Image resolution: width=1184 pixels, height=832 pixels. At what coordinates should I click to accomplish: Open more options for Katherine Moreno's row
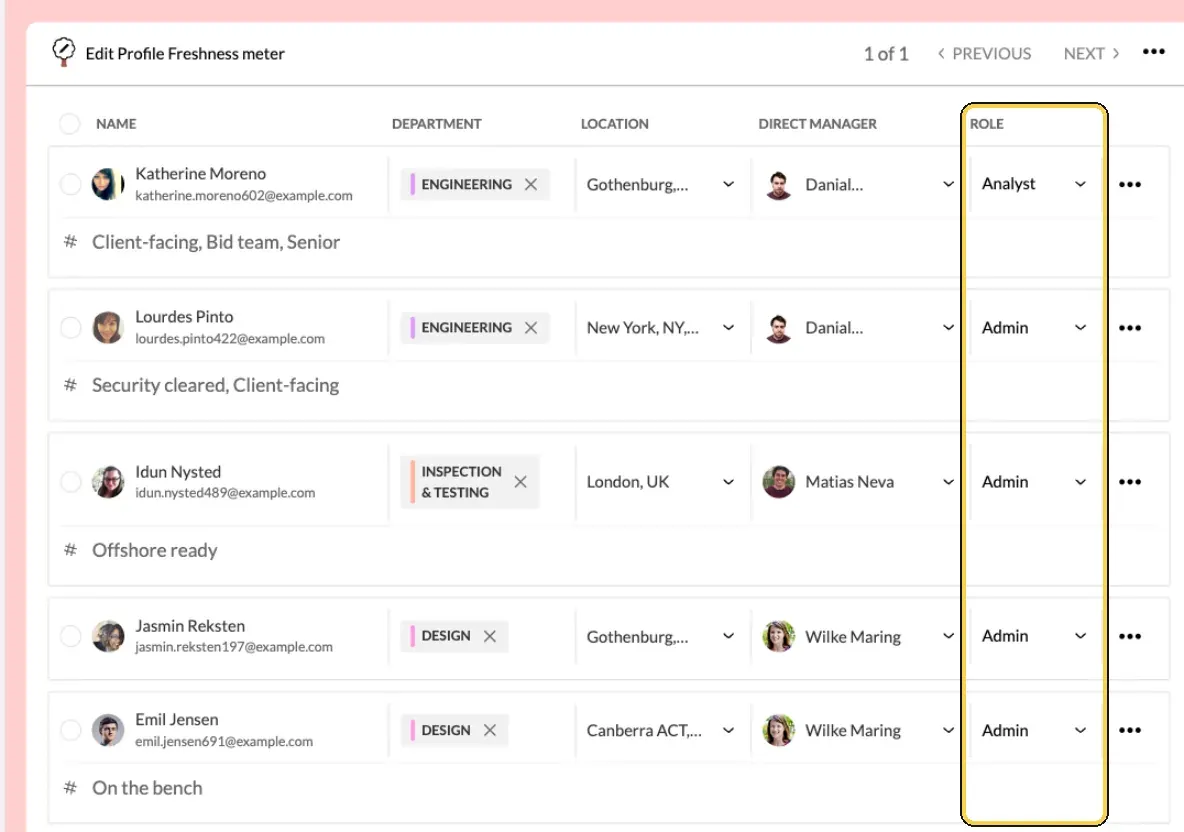[1130, 184]
